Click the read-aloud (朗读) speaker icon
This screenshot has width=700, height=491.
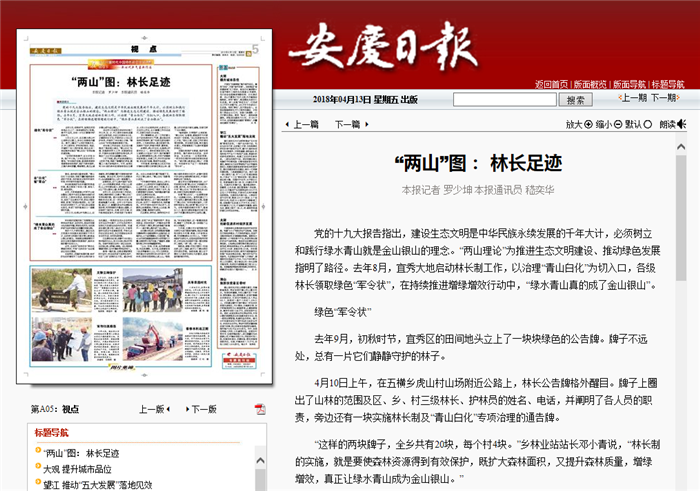683,125
